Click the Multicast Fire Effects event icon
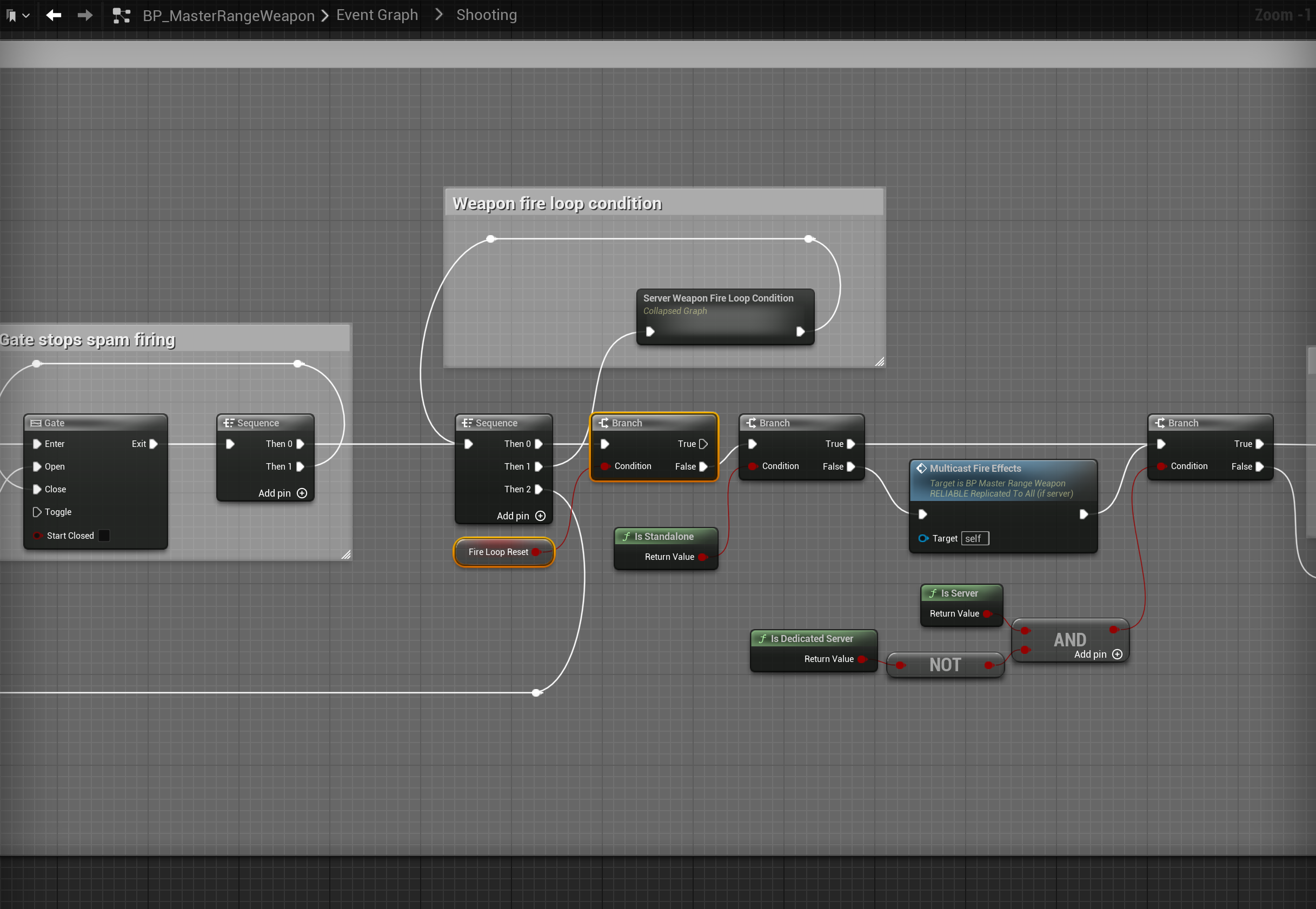Screen dimensions: 1316x909 click(x=921, y=468)
